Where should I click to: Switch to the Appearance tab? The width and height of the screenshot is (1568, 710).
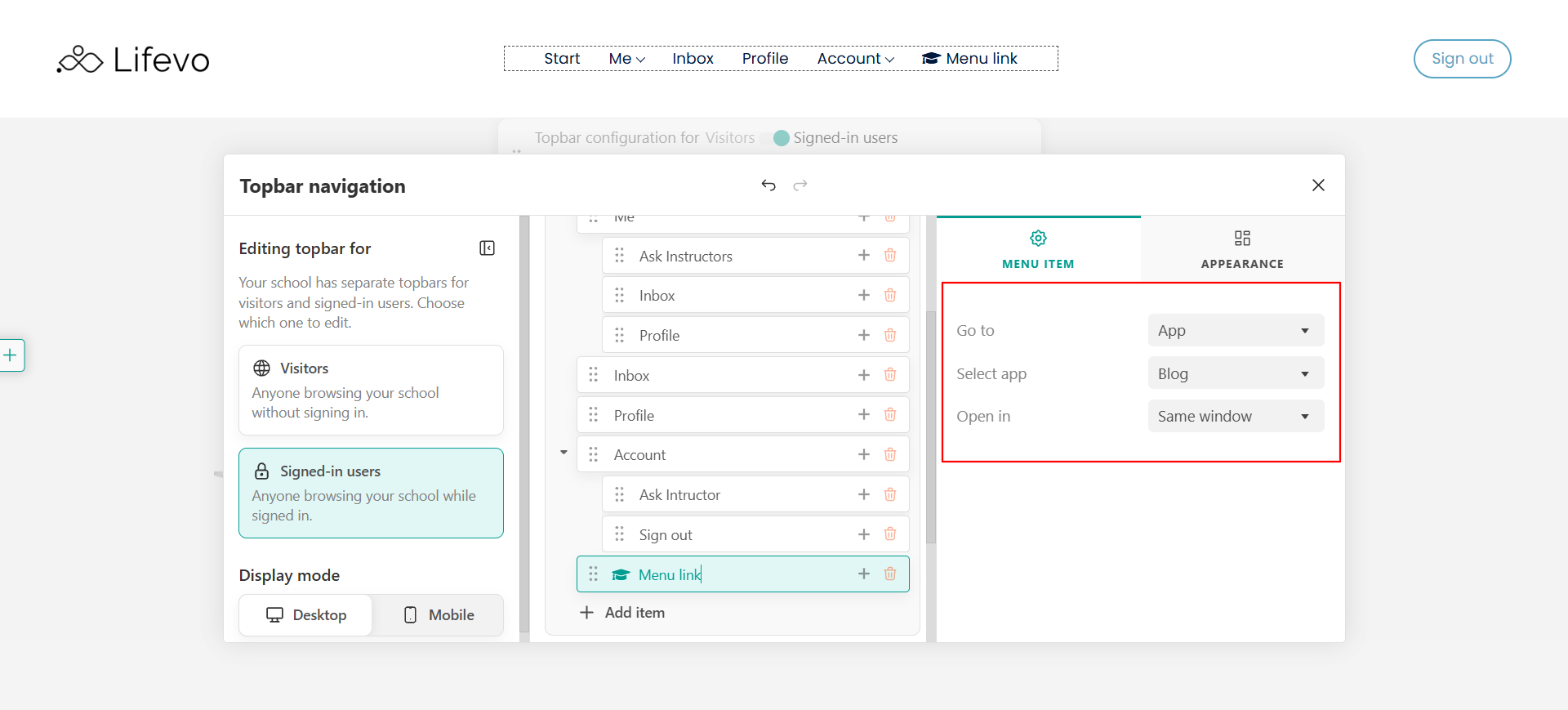(1242, 249)
